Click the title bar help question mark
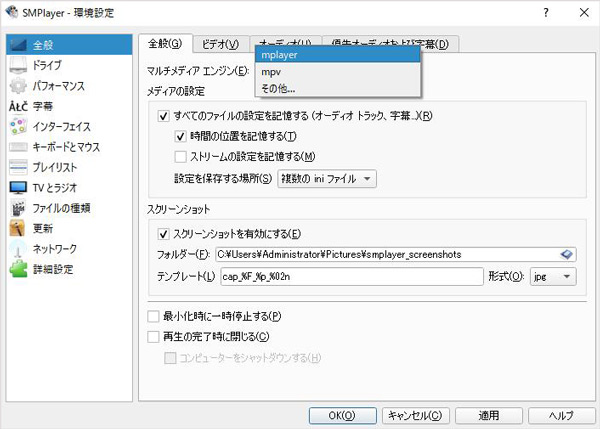The image size is (600, 429). [546, 13]
